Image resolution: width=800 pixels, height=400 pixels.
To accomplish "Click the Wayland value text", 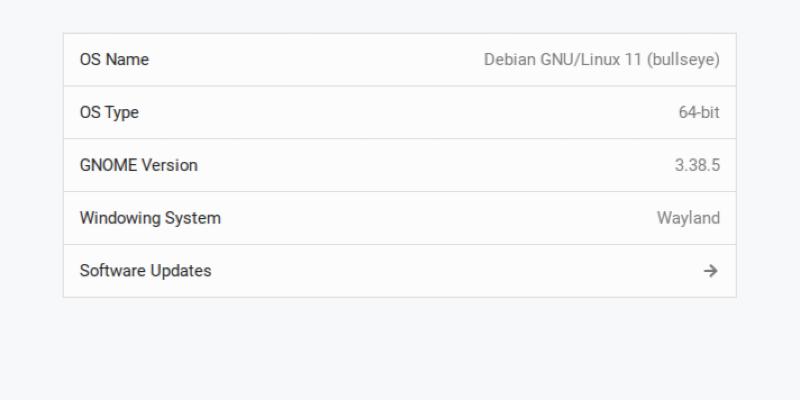I will tap(687, 218).
